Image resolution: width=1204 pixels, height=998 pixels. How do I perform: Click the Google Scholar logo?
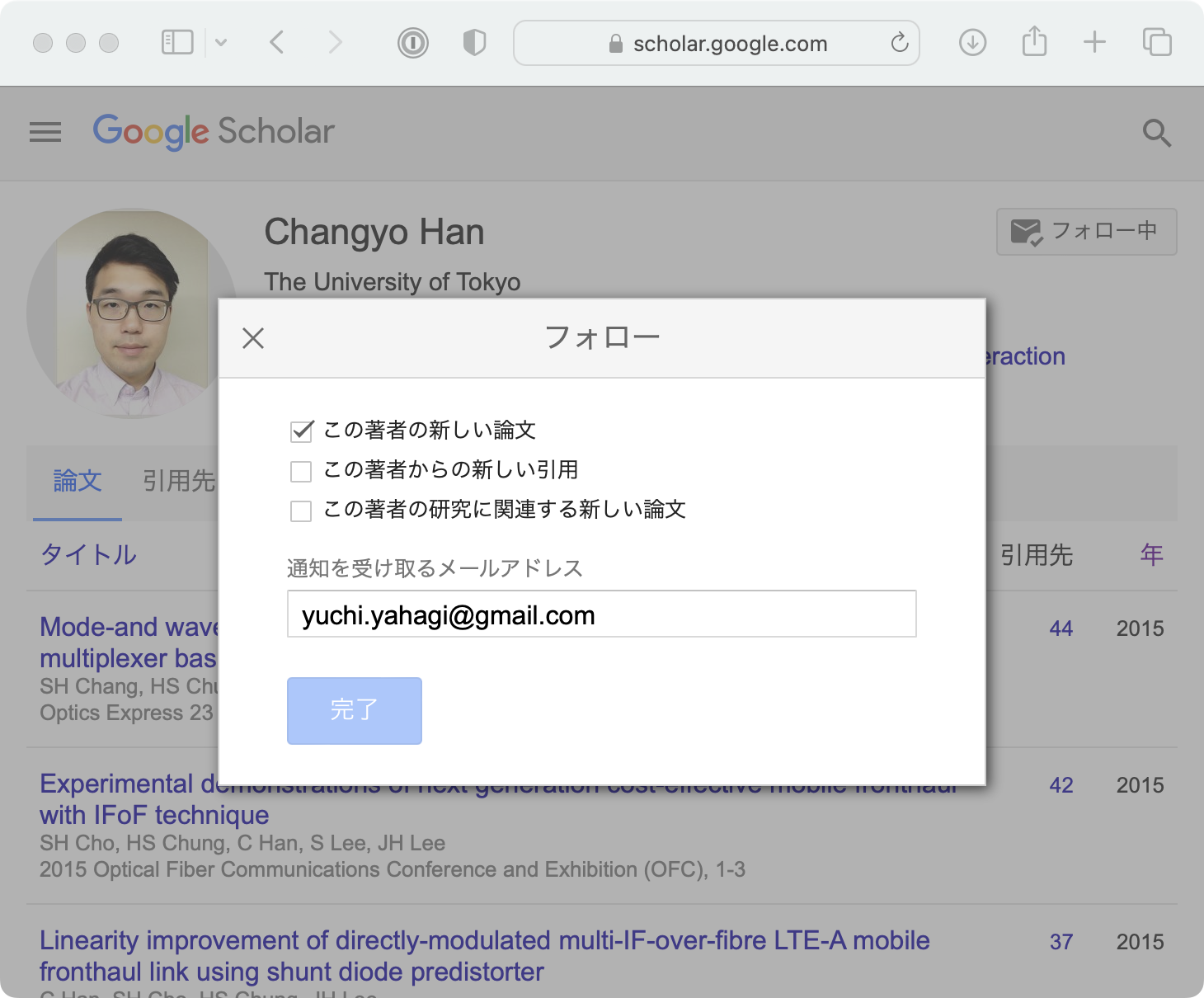click(214, 131)
